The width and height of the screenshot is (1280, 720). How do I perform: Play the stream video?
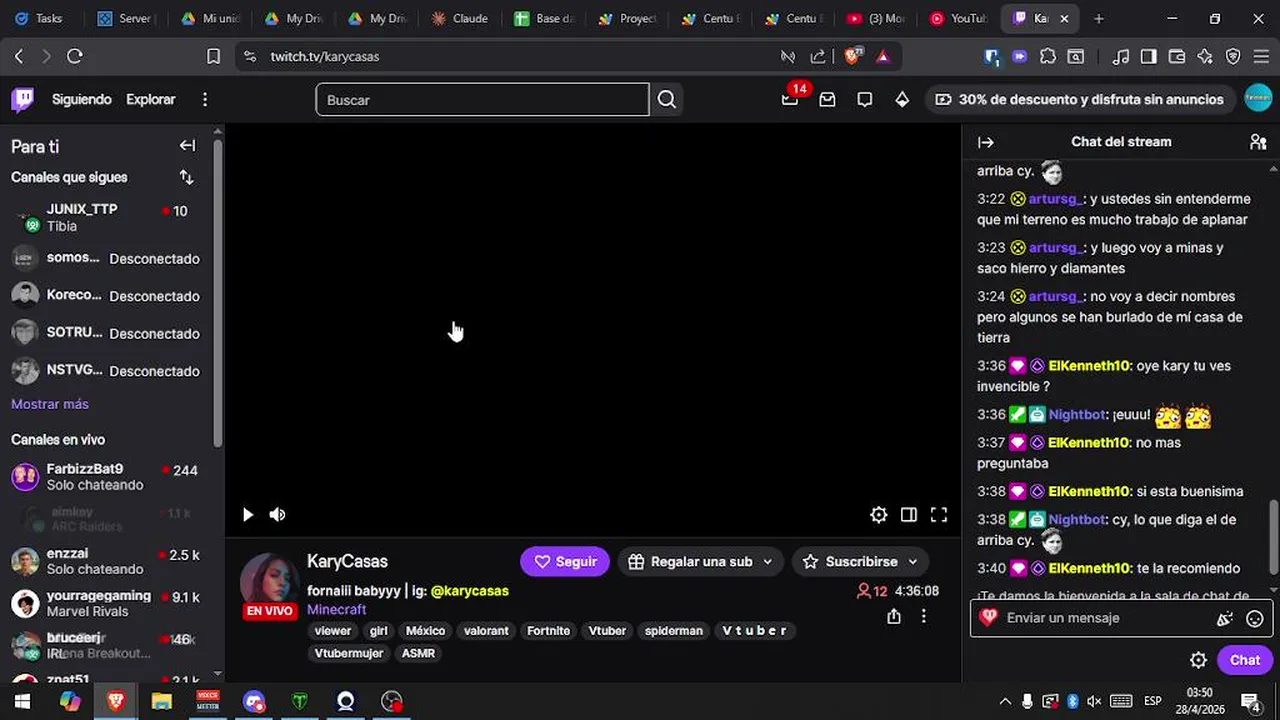(248, 515)
